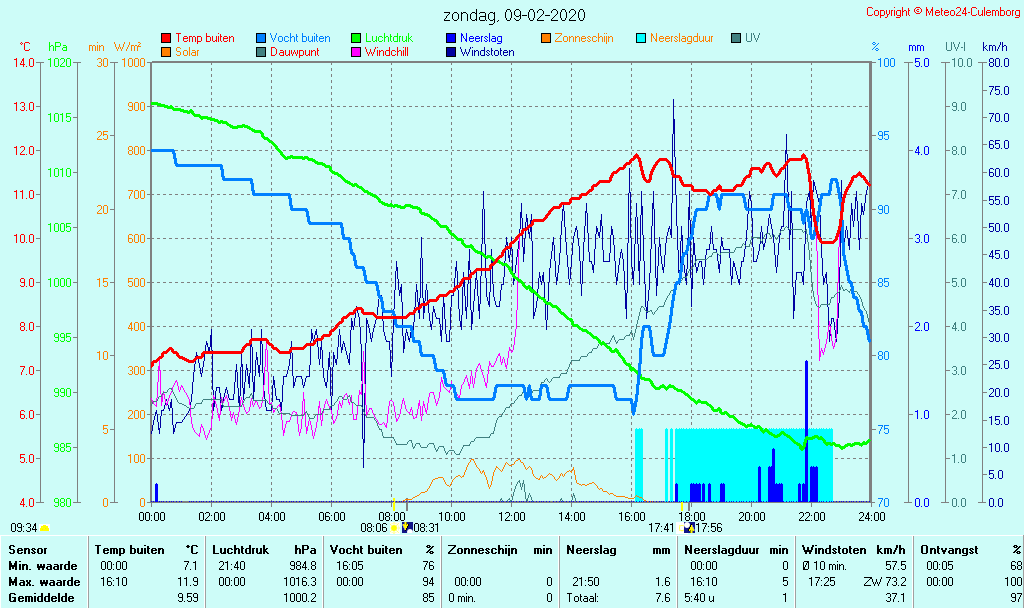The height and width of the screenshot is (608, 1026).
Task: Click the Neerslag legend label
Action: pyautogui.click(x=483, y=39)
